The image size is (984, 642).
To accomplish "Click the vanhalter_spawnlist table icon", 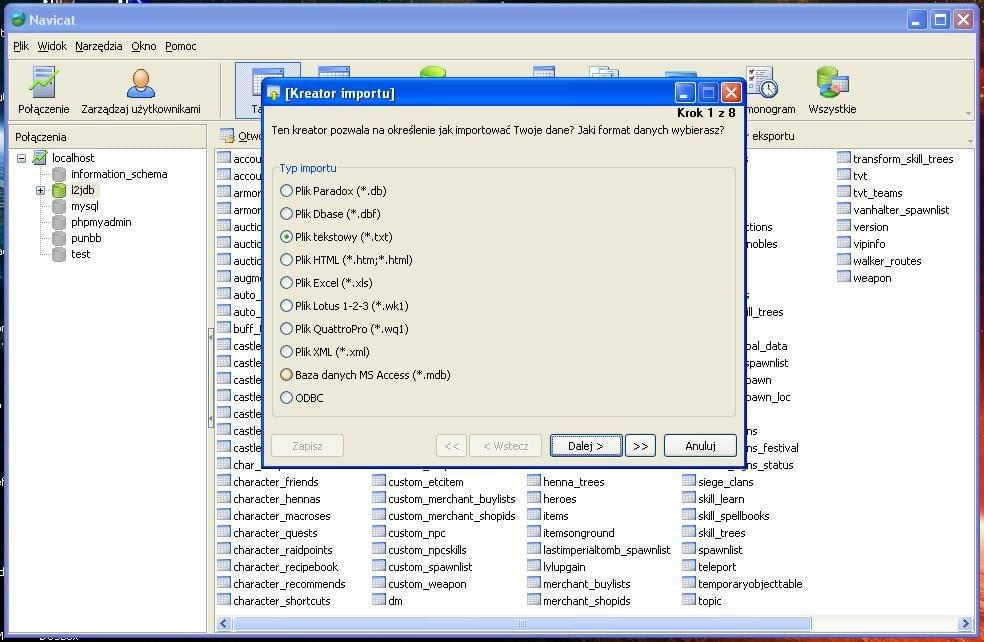I will (843, 208).
